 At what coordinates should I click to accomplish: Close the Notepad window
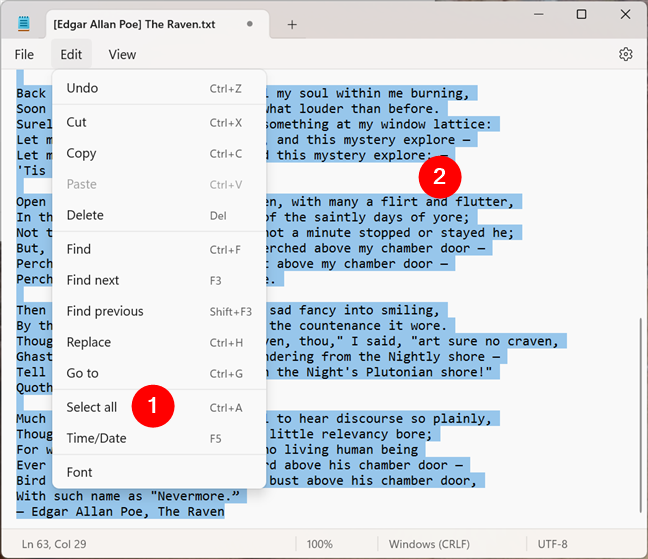point(625,14)
